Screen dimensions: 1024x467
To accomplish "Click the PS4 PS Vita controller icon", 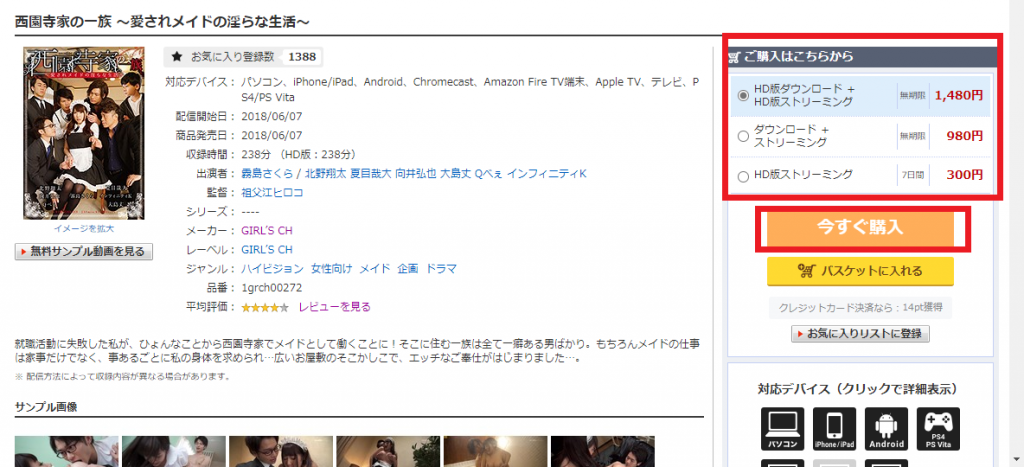I will (x=937, y=428).
